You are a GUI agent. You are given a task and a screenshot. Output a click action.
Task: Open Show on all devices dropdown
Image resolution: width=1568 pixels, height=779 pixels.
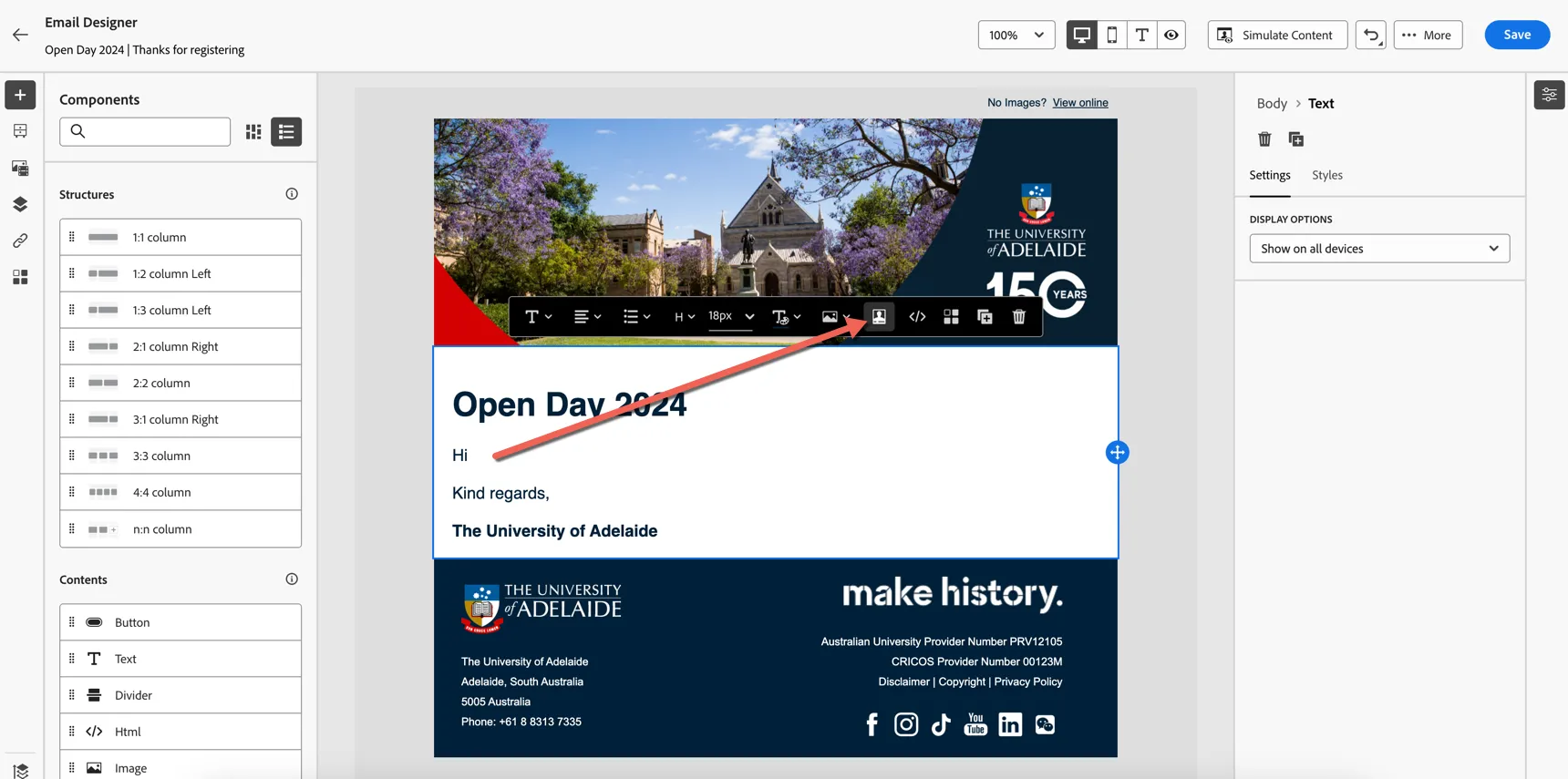click(x=1379, y=249)
